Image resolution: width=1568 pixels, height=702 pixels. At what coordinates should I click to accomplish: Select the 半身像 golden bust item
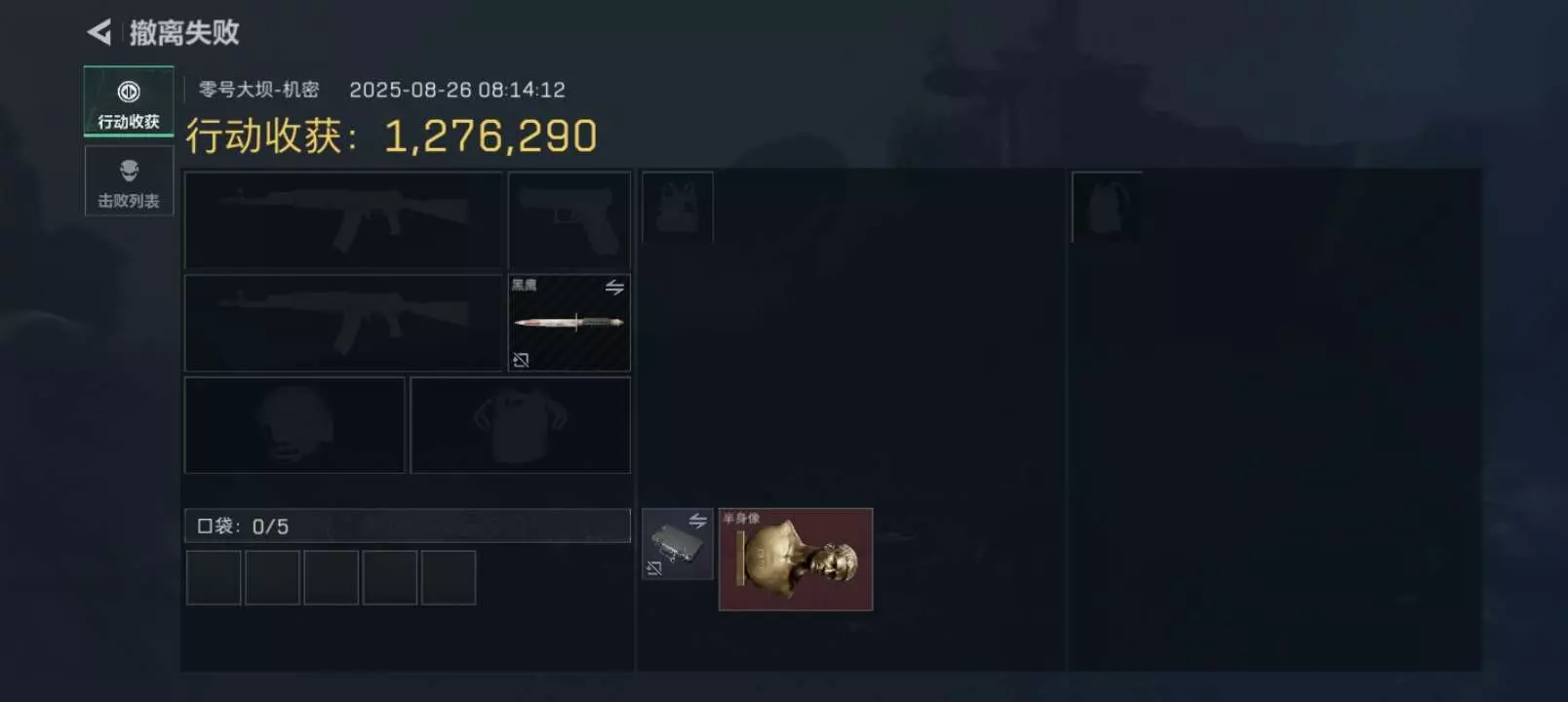796,560
